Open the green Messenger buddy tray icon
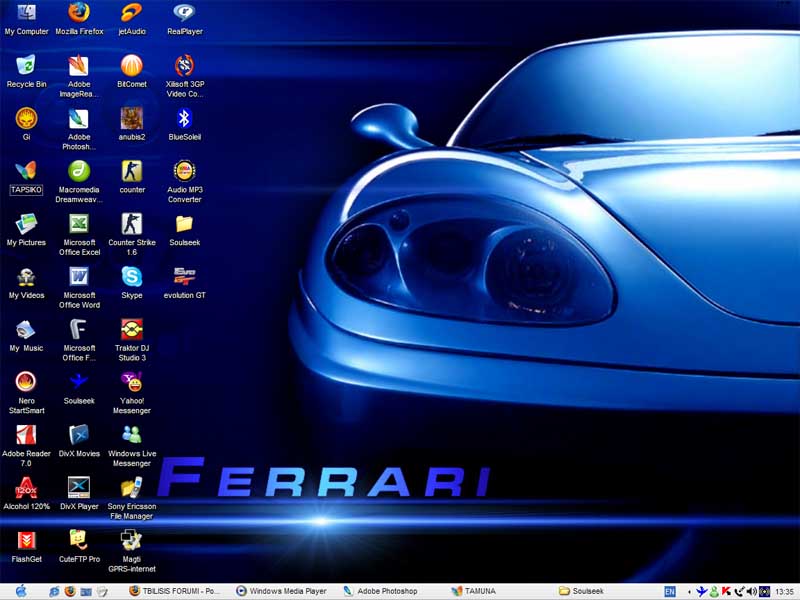 (714, 591)
